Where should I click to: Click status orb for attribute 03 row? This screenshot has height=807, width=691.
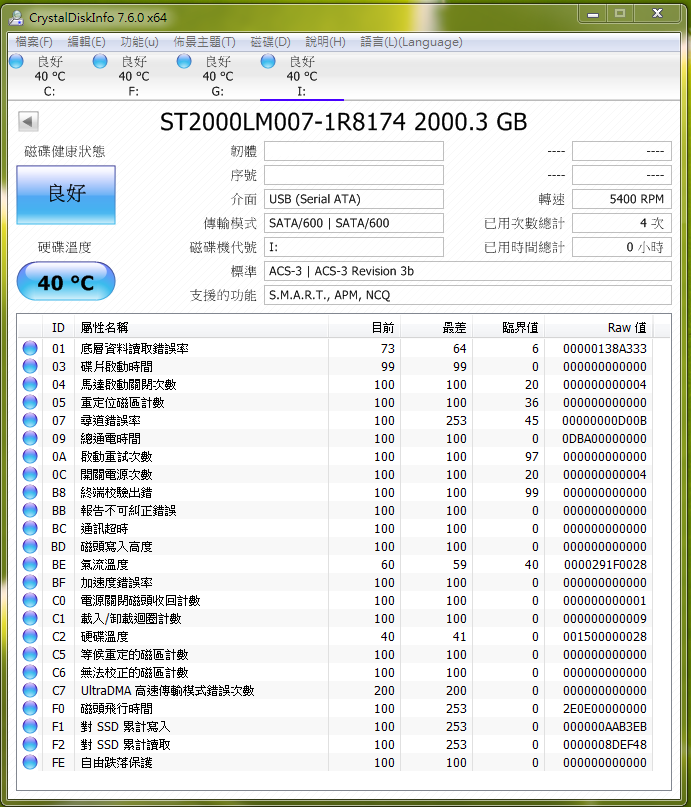click(30, 366)
